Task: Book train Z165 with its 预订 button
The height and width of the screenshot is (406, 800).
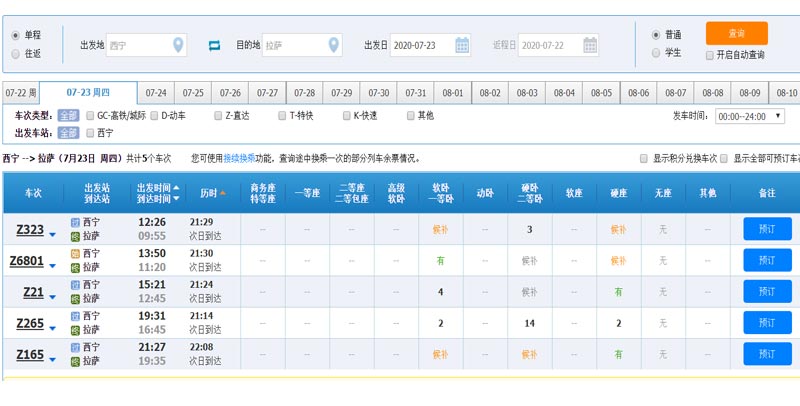Action: click(x=767, y=354)
